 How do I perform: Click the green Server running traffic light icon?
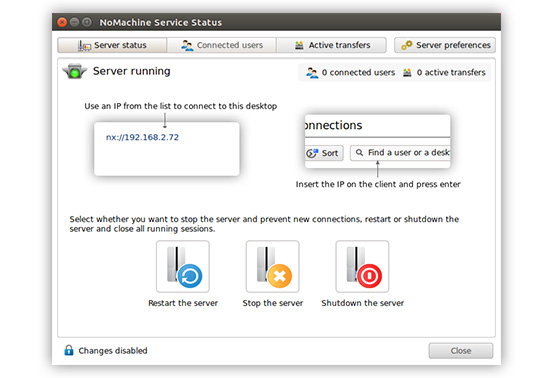click(x=75, y=71)
